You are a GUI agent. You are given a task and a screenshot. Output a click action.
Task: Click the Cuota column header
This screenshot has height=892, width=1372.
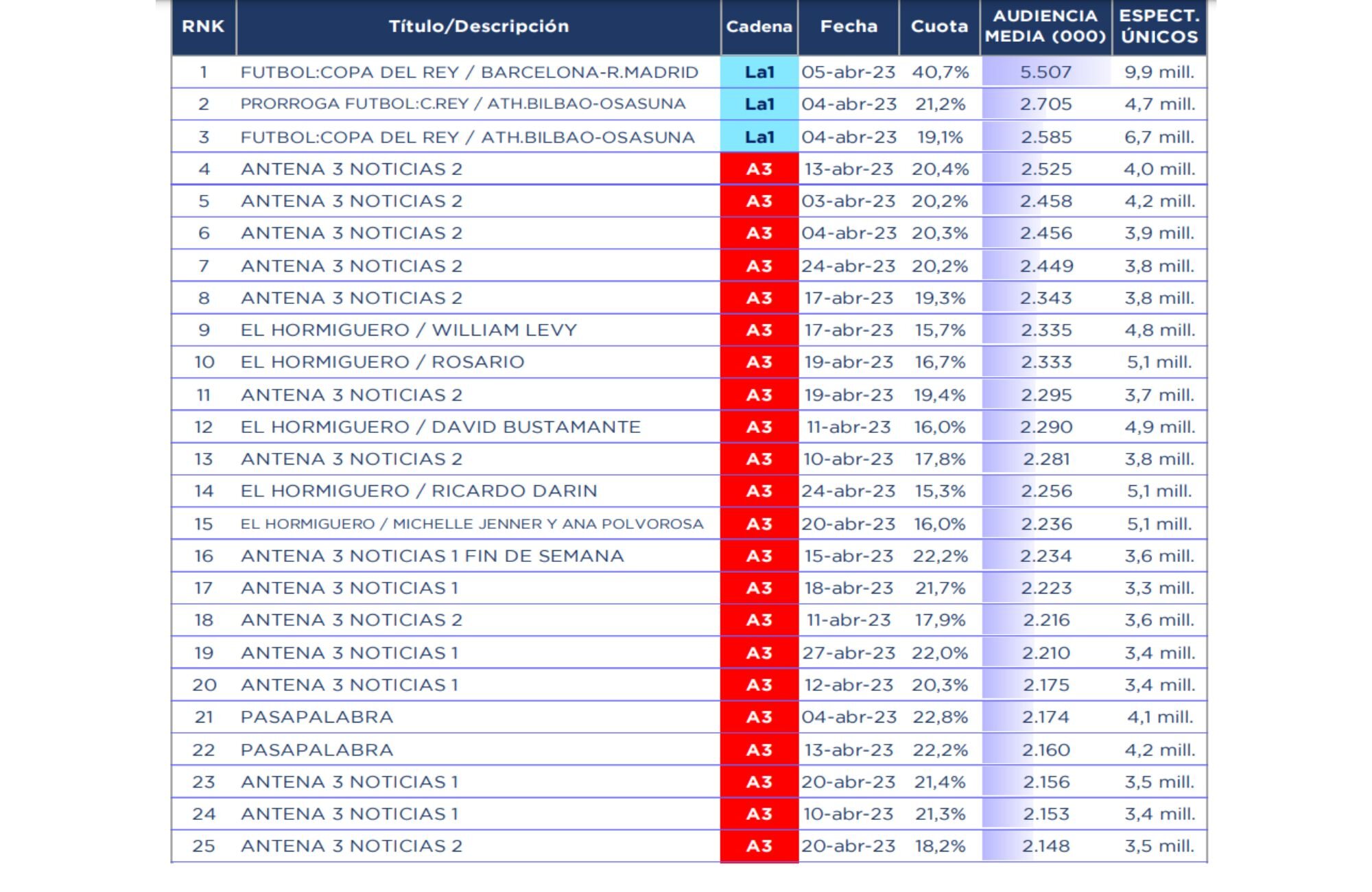tap(939, 27)
